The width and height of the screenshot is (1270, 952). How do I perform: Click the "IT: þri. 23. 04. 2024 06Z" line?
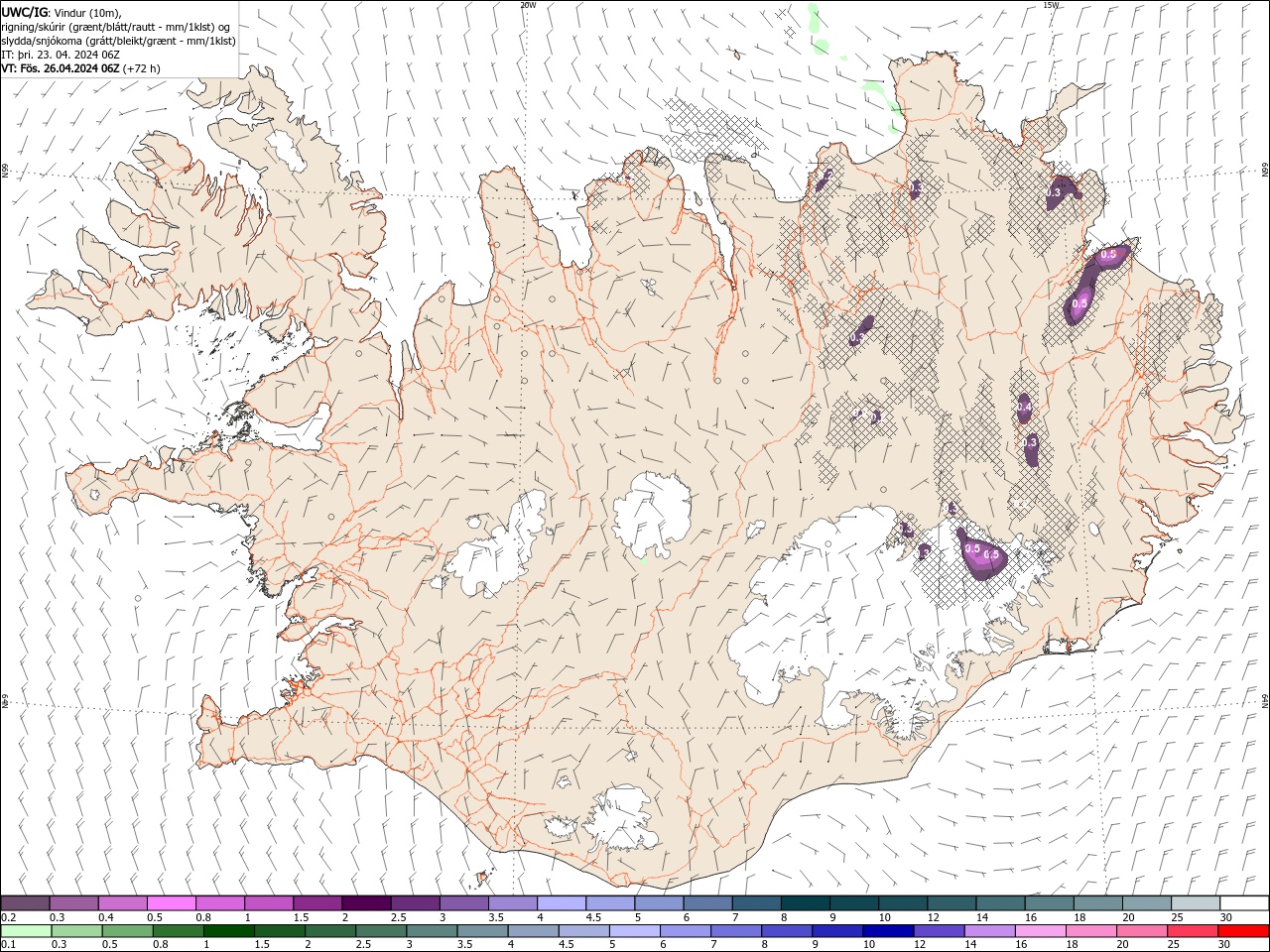61,55
